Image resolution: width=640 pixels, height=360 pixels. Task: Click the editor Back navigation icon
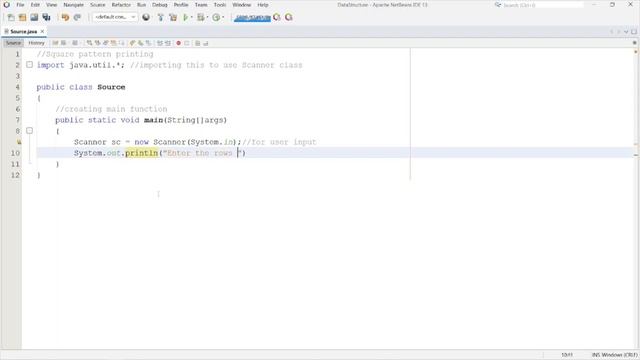(64, 43)
